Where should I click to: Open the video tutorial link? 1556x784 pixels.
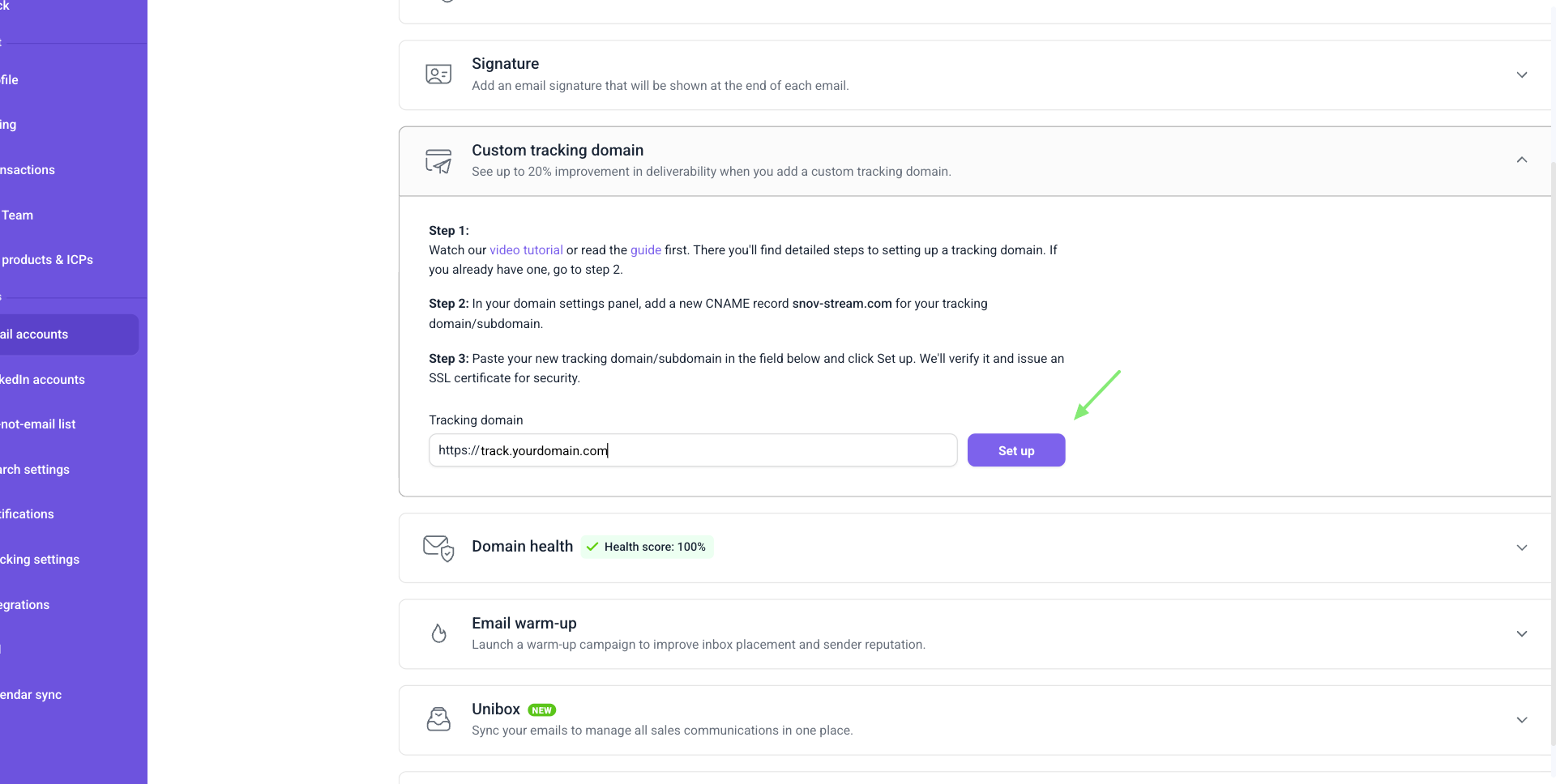click(x=526, y=250)
